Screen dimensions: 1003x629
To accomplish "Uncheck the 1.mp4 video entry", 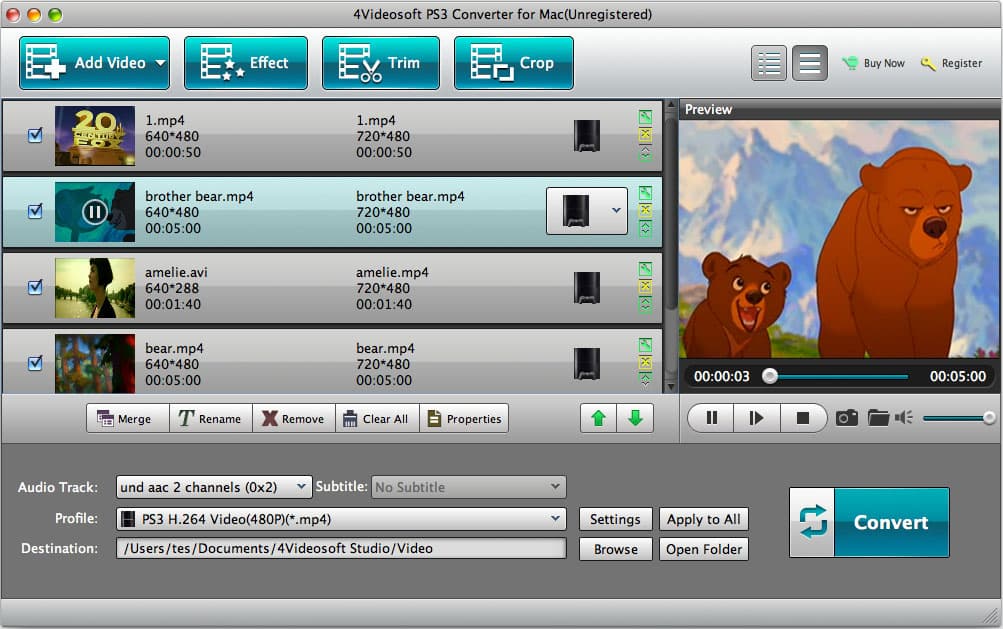I will pyautogui.click(x=35, y=136).
